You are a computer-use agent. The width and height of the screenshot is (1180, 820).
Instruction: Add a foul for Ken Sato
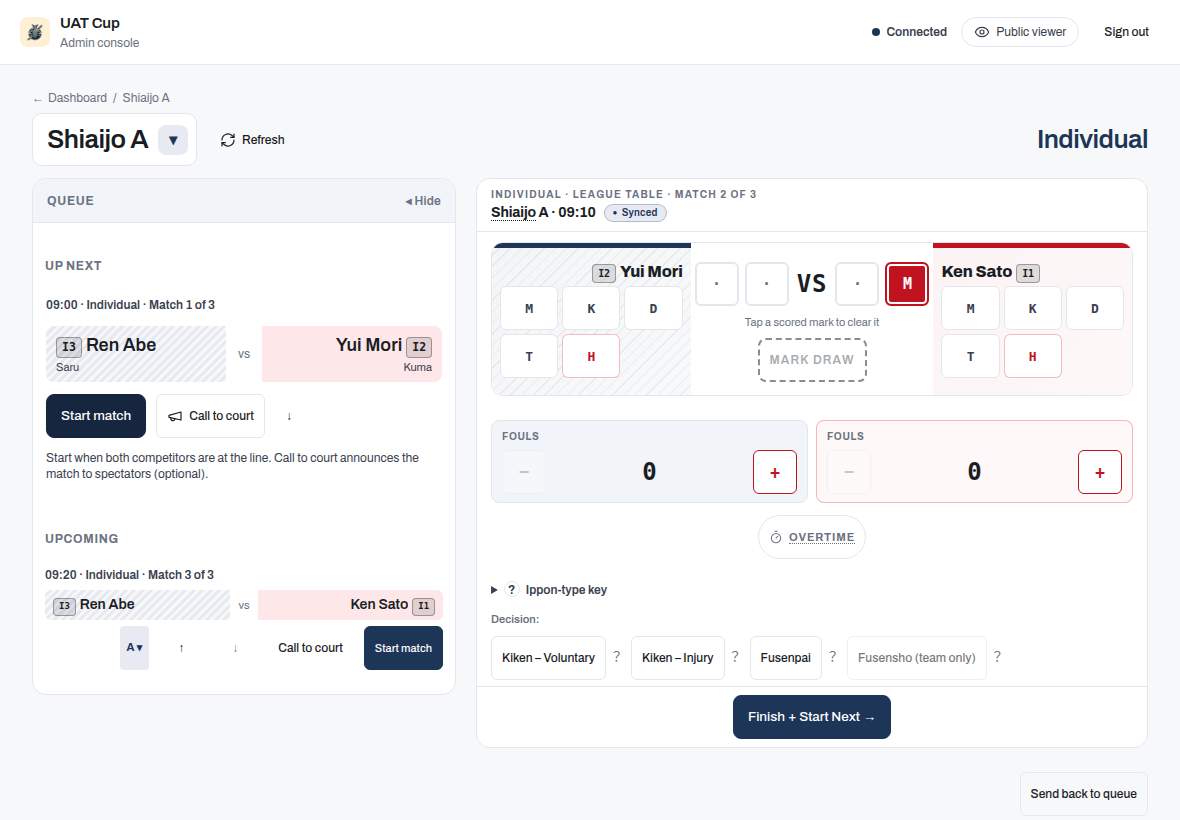tap(1099, 472)
